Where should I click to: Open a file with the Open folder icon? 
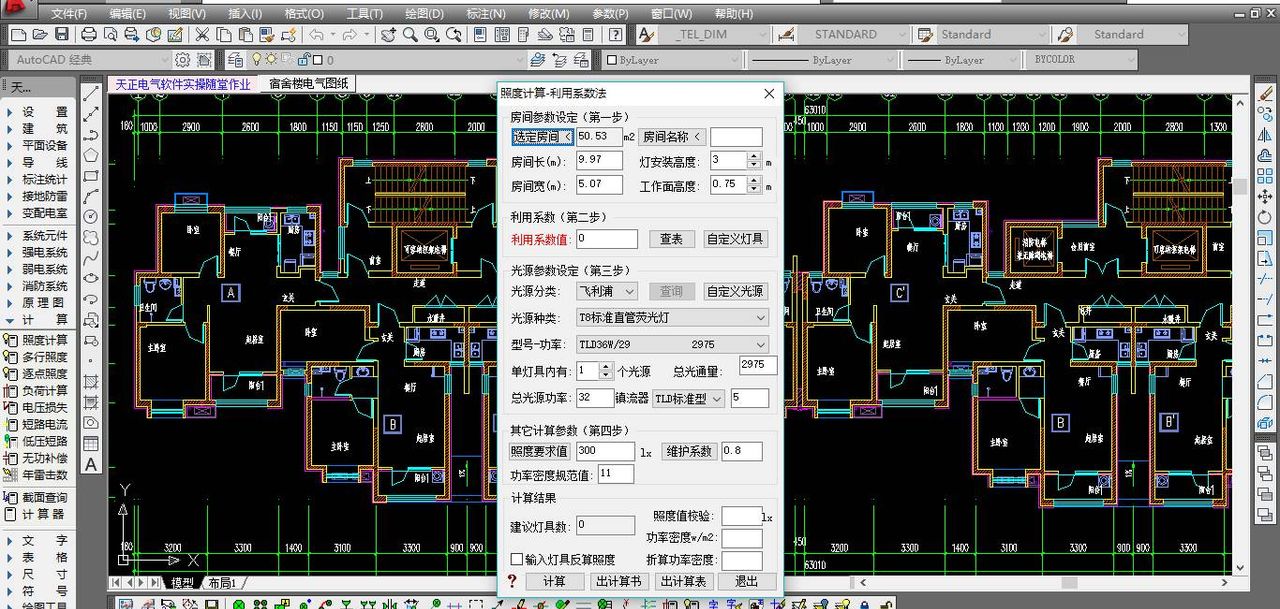click(41, 34)
